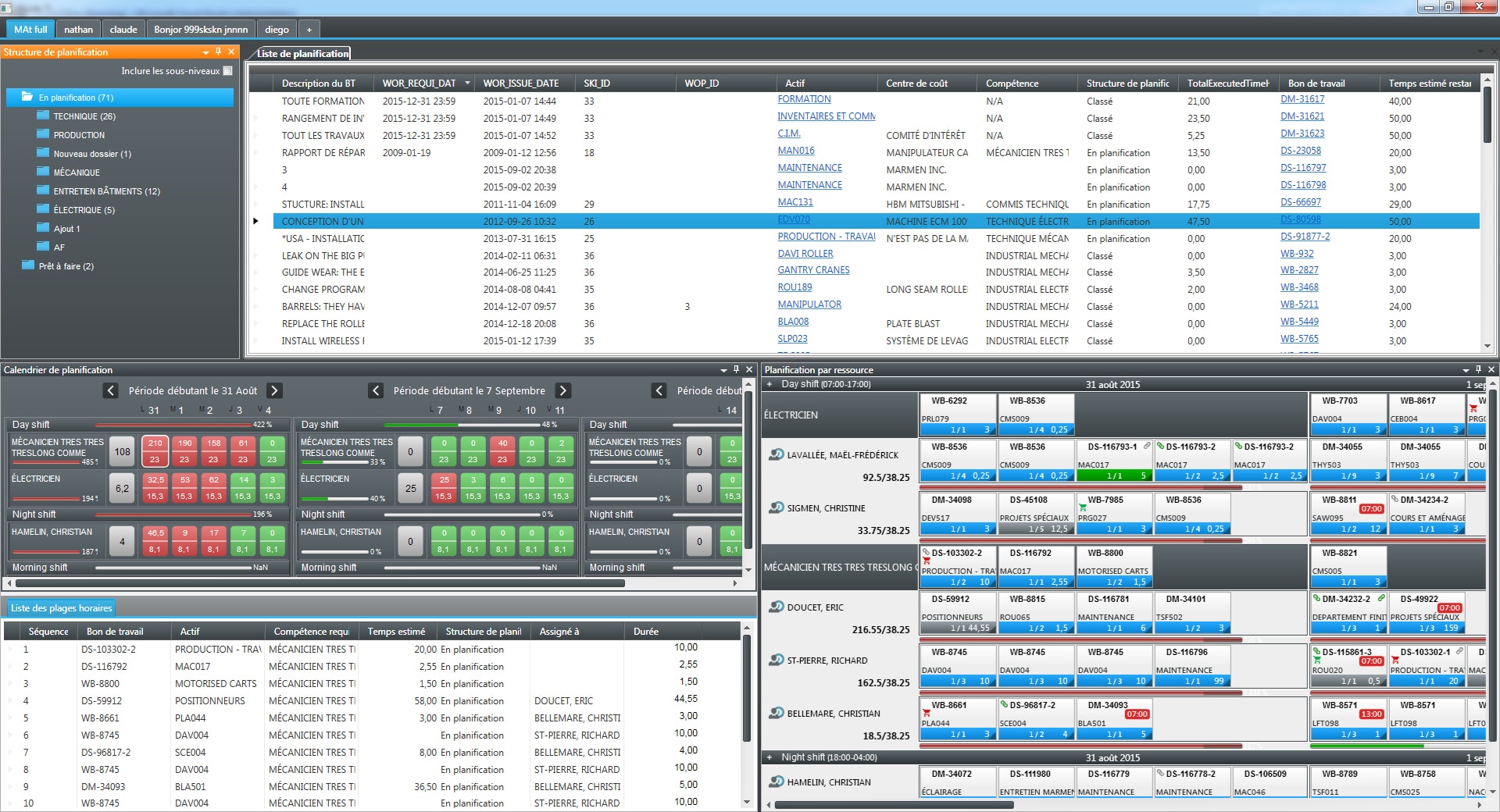Advance to period after 7 Septembre
This screenshot has height=812, width=1500.
563,390
